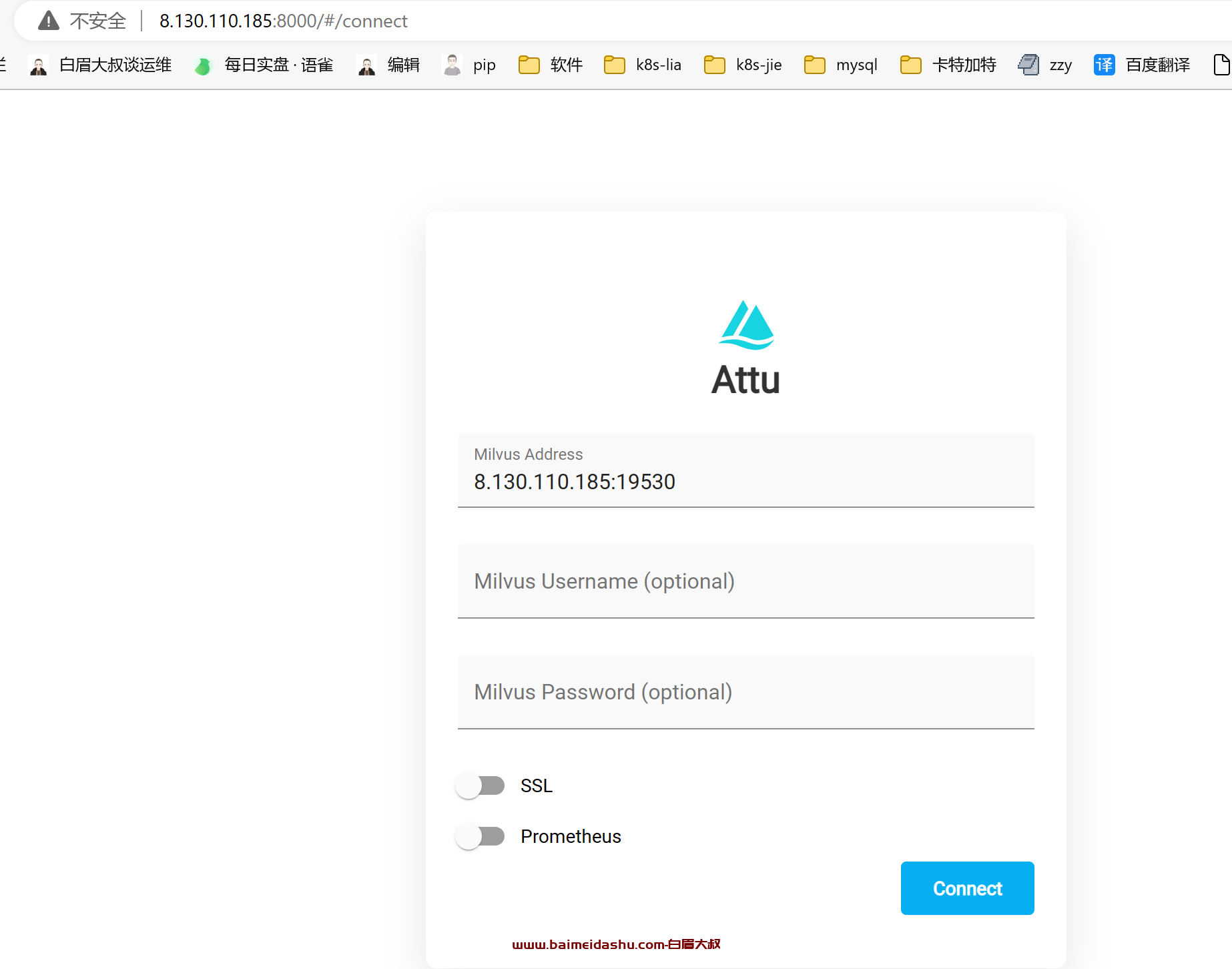Open the 白眉大叔谈运维 bookmark
Screen dimensions: 1232x969
pos(100,65)
